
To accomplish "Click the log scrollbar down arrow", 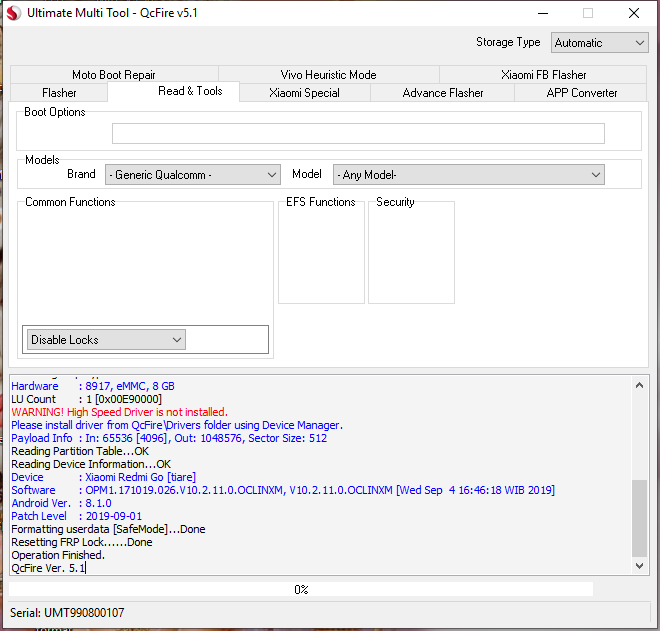I will pyautogui.click(x=639, y=566).
